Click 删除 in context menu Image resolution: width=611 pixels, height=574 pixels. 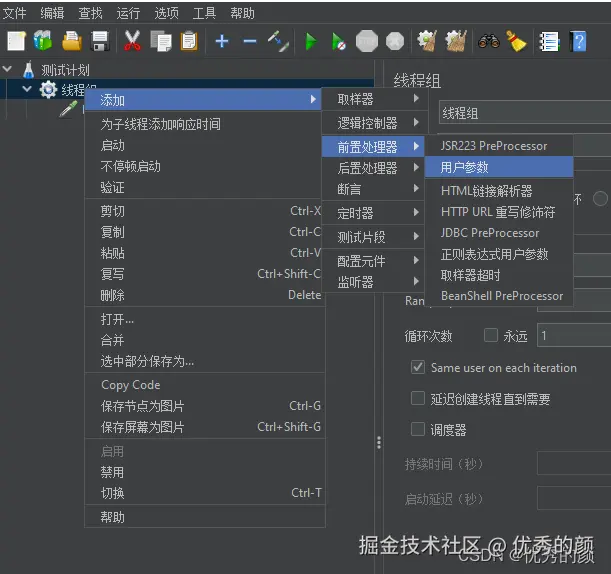pos(204,295)
